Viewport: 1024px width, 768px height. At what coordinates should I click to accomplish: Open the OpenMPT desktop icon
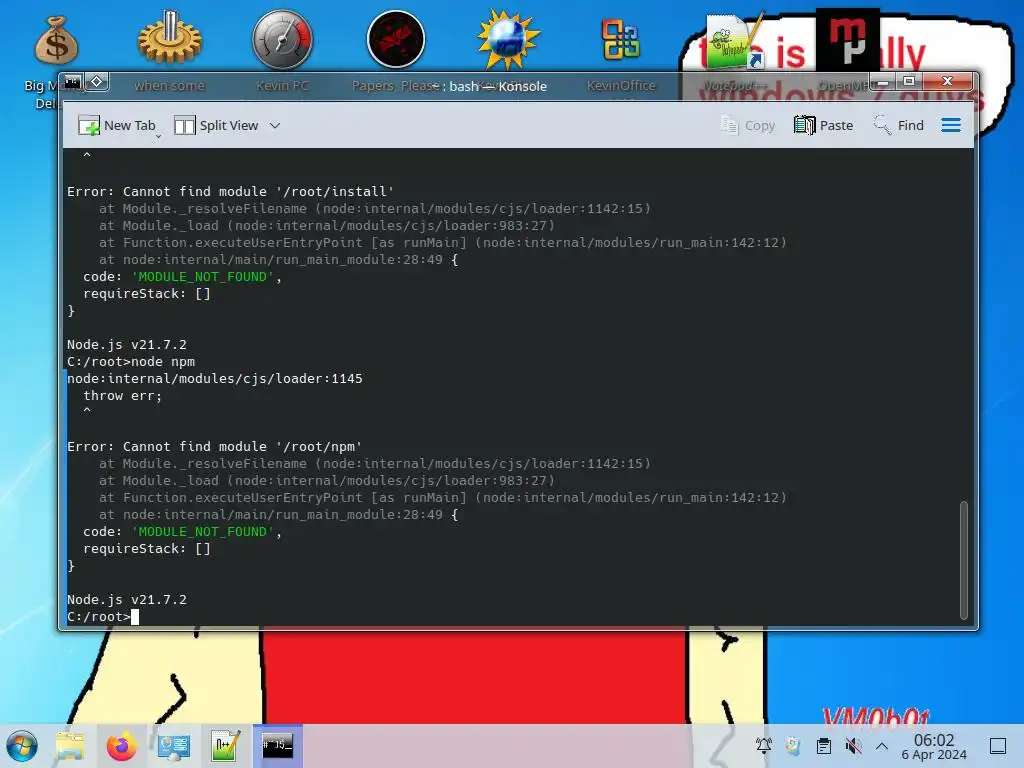click(x=847, y=39)
